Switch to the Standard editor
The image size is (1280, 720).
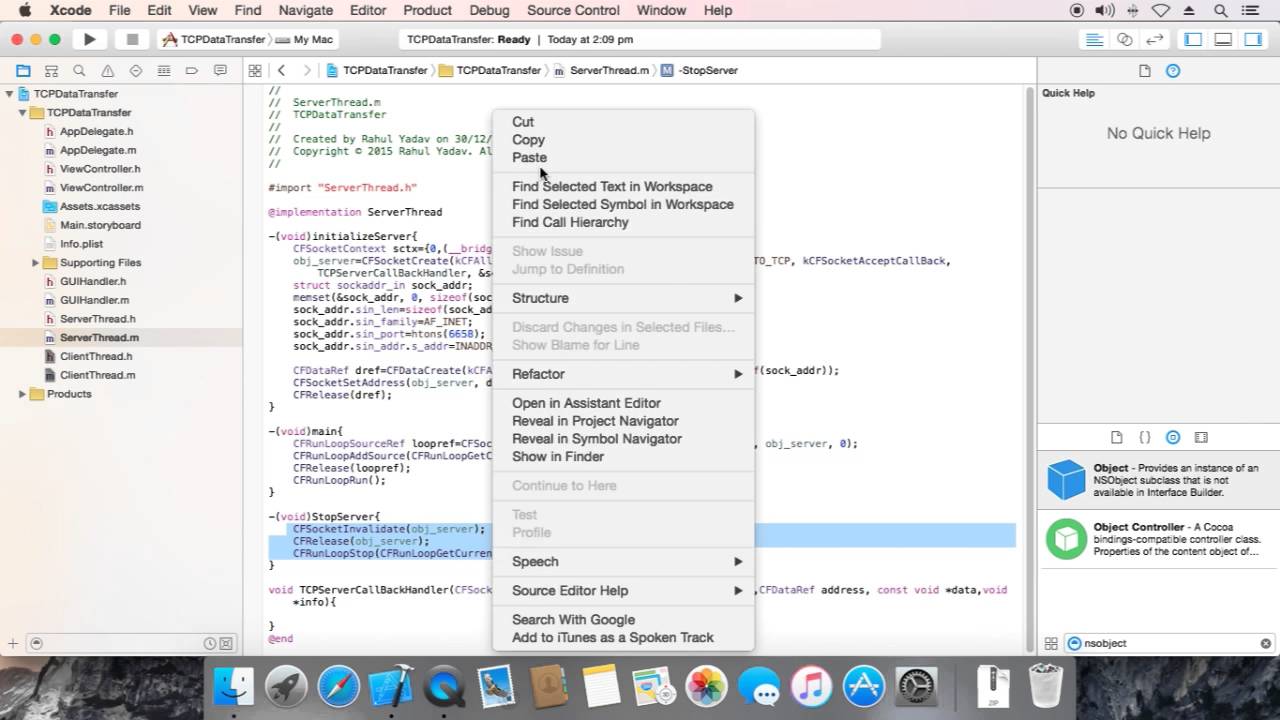(1095, 39)
